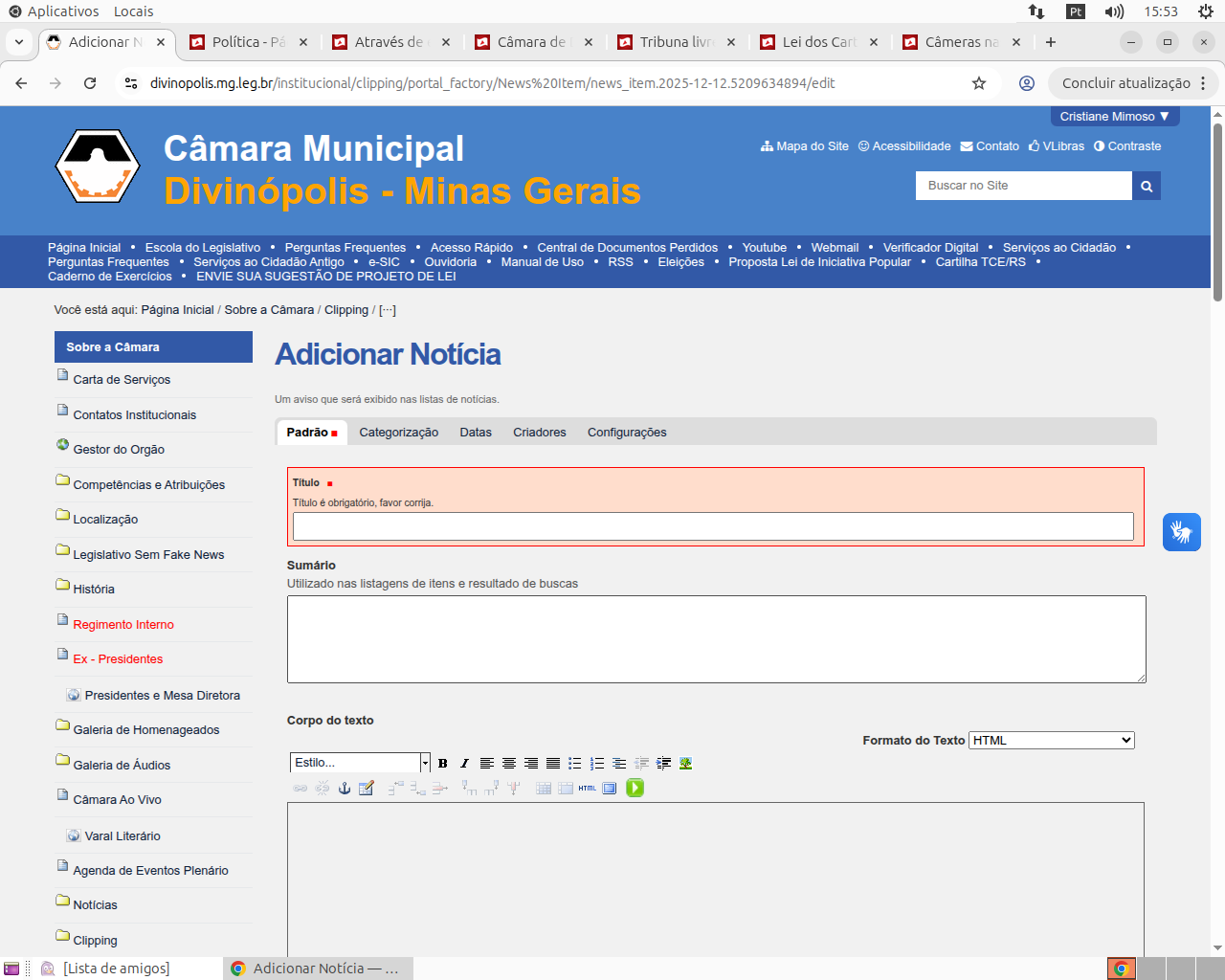Viewport: 1225px width, 980px height.
Task: Click the anchor icon in editor toolbar
Action: pos(345,789)
